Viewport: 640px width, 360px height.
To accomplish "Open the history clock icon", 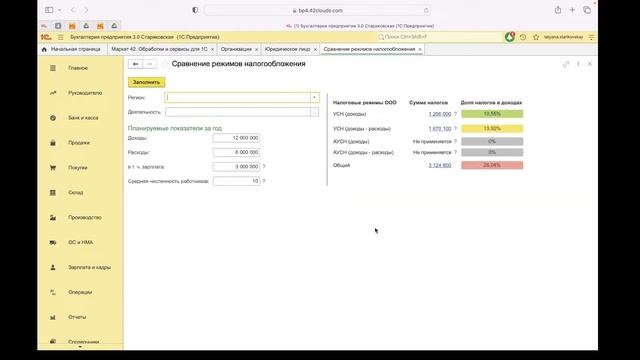I will coord(523,37).
